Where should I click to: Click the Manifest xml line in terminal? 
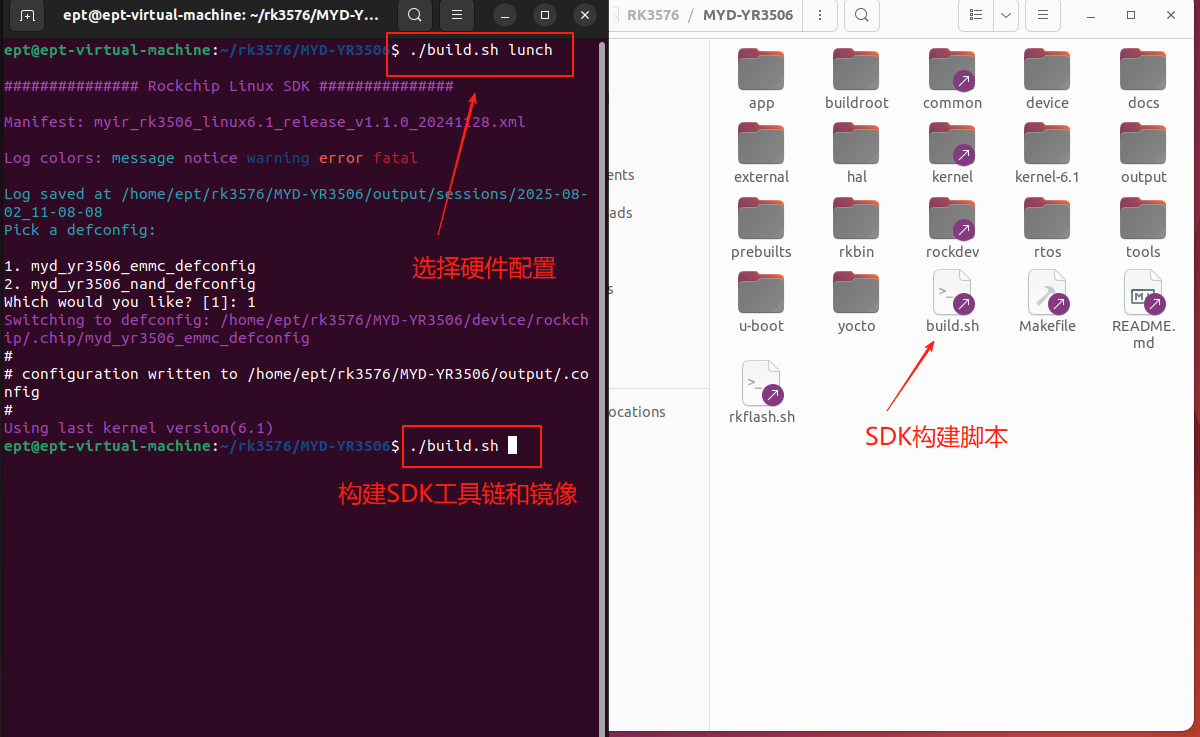click(x=265, y=122)
